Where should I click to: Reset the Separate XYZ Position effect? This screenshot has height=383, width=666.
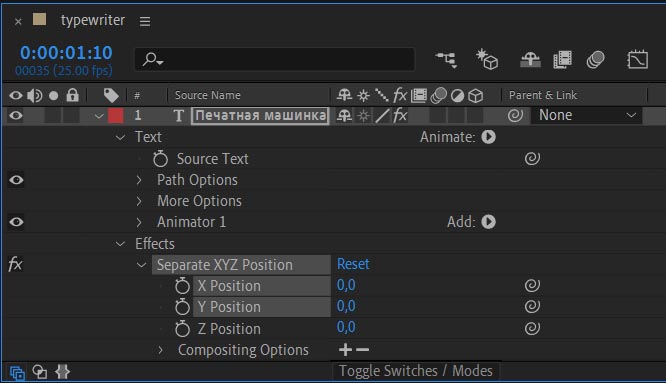[x=353, y=264]
